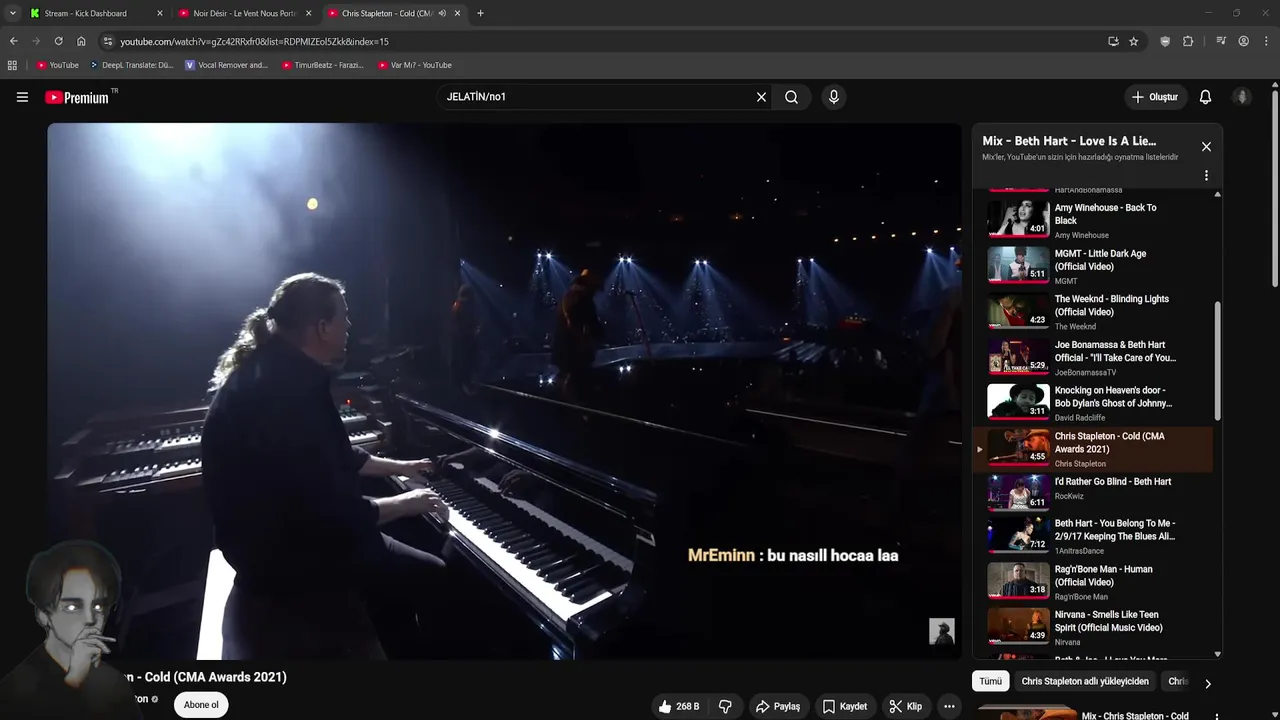
Task: Save the video with Kaydet
Action: (x=845, y=706)
